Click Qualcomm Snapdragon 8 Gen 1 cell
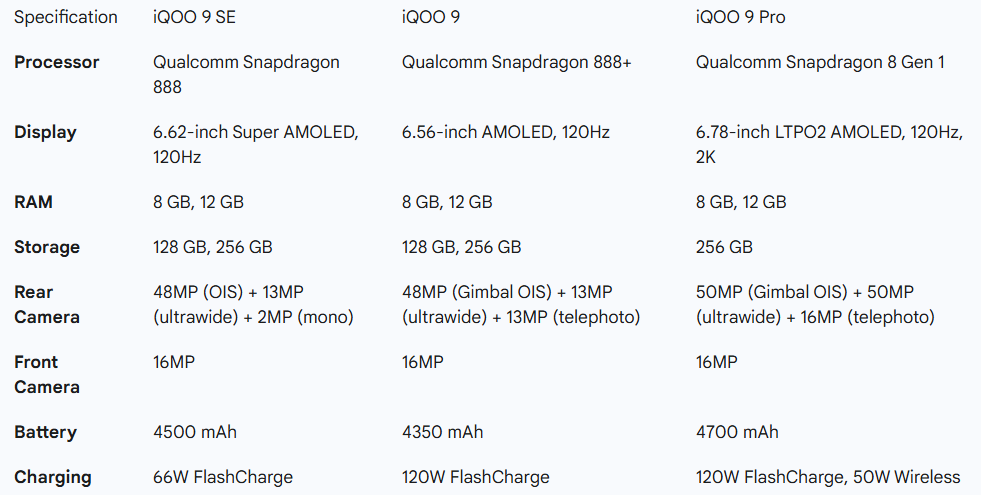This screenshot has height=495, width=995. pyautogui.click(x=820, y=62)
